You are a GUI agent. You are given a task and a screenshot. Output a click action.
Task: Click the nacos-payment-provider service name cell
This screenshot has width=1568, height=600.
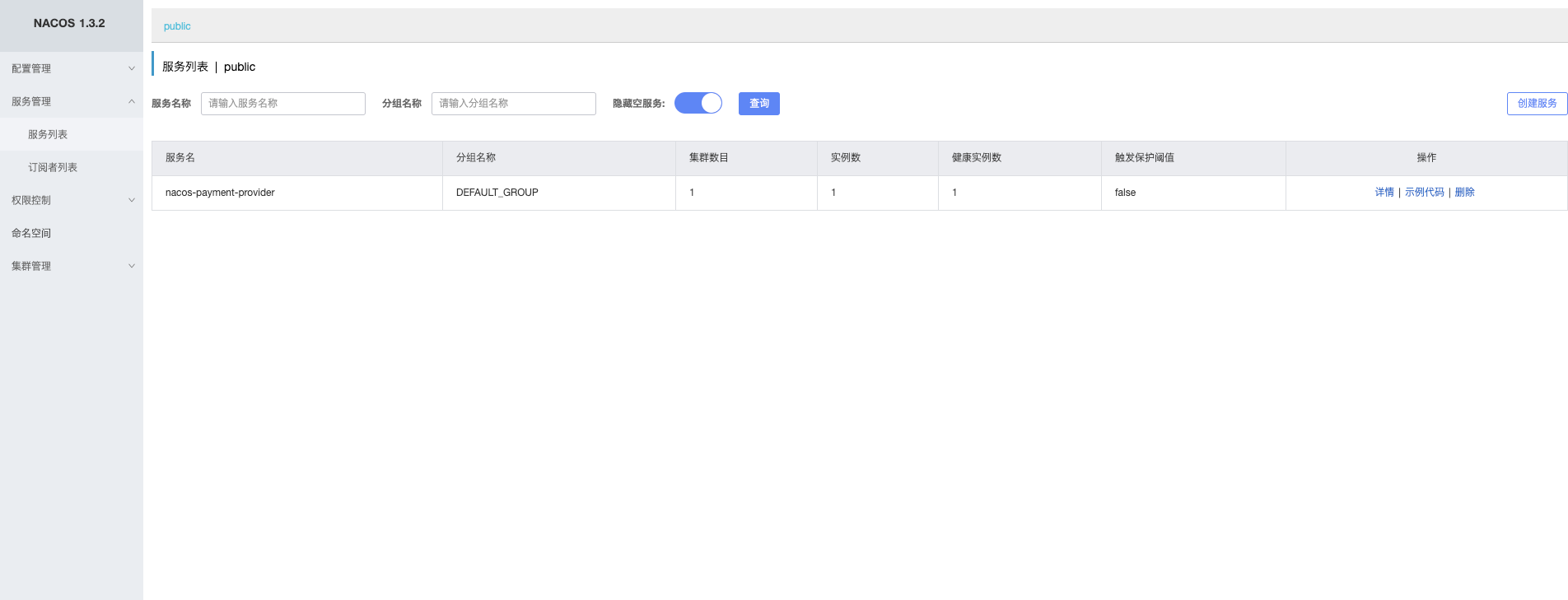(220, 193)
